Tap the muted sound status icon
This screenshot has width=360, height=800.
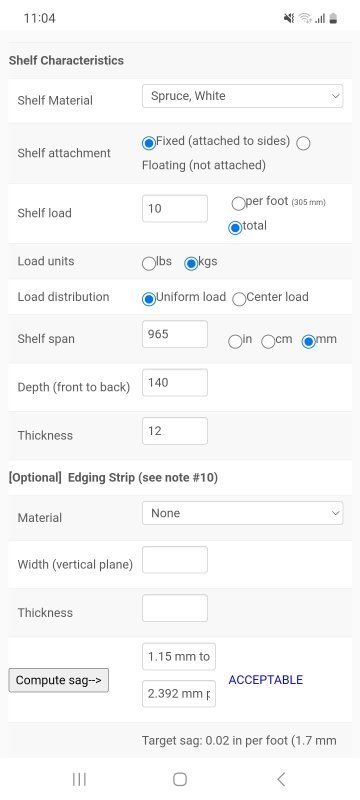pos(289,19)
